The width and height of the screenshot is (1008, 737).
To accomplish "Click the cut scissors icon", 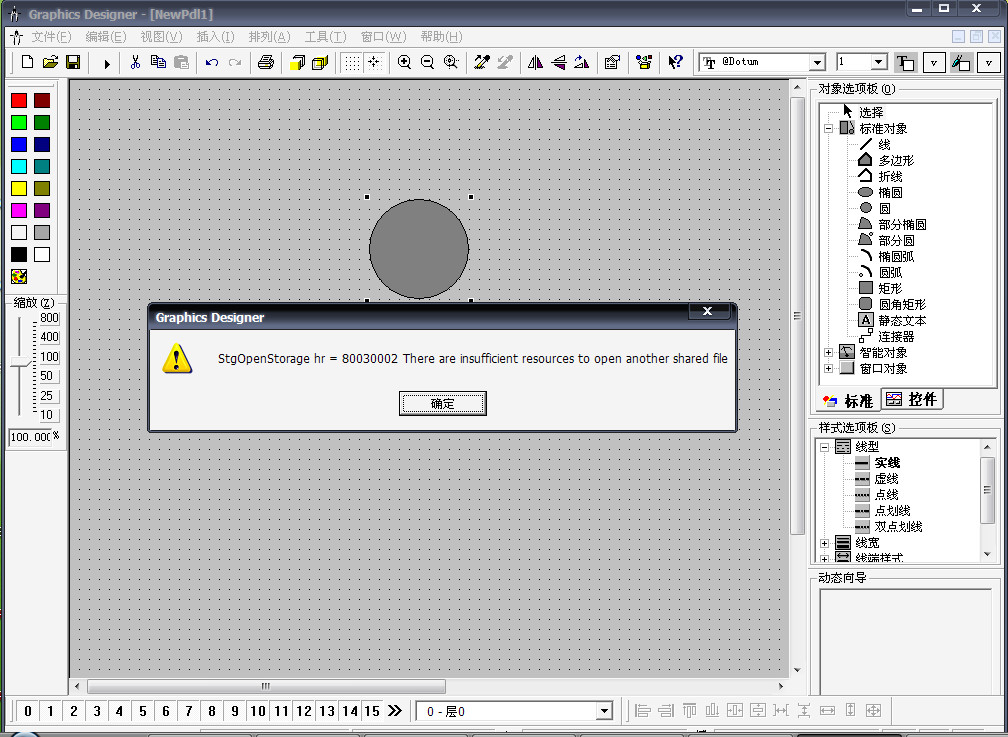I will [135, 62].
